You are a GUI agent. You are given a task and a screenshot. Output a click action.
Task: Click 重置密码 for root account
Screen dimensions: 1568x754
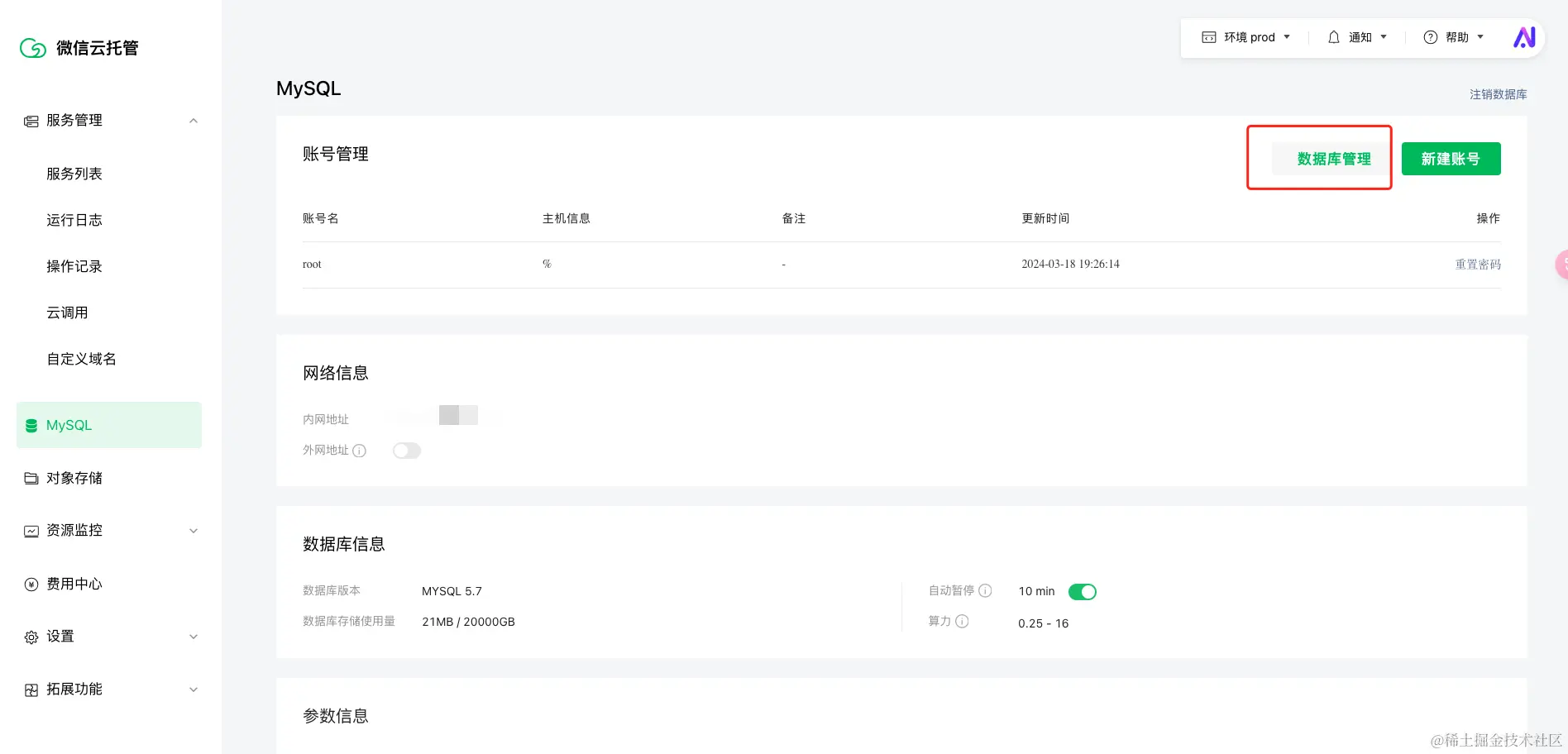1478,265
